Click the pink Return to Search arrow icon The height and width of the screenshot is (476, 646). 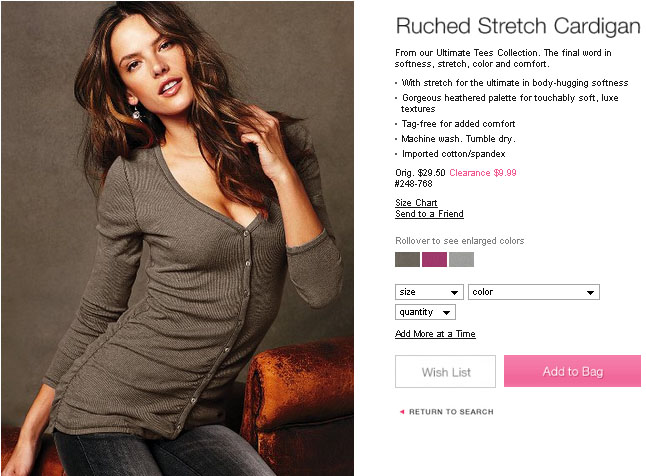pyautogui.click(x=402, y=412)
